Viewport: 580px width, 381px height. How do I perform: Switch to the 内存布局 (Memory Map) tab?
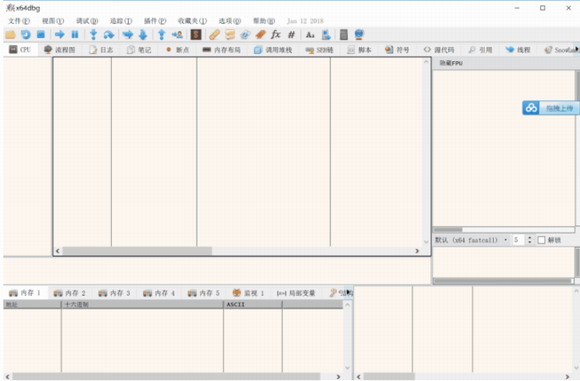click(222, 50)
